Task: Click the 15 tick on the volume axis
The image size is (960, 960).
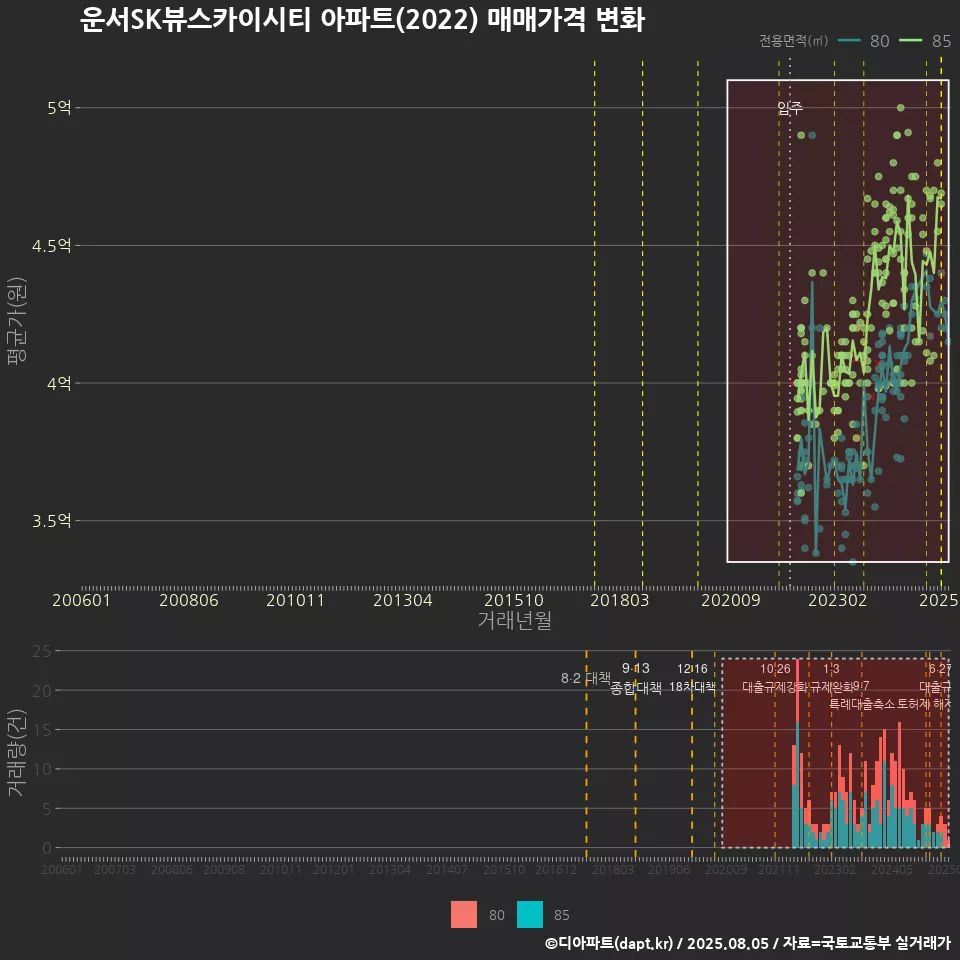Action: tap(42, 730)
